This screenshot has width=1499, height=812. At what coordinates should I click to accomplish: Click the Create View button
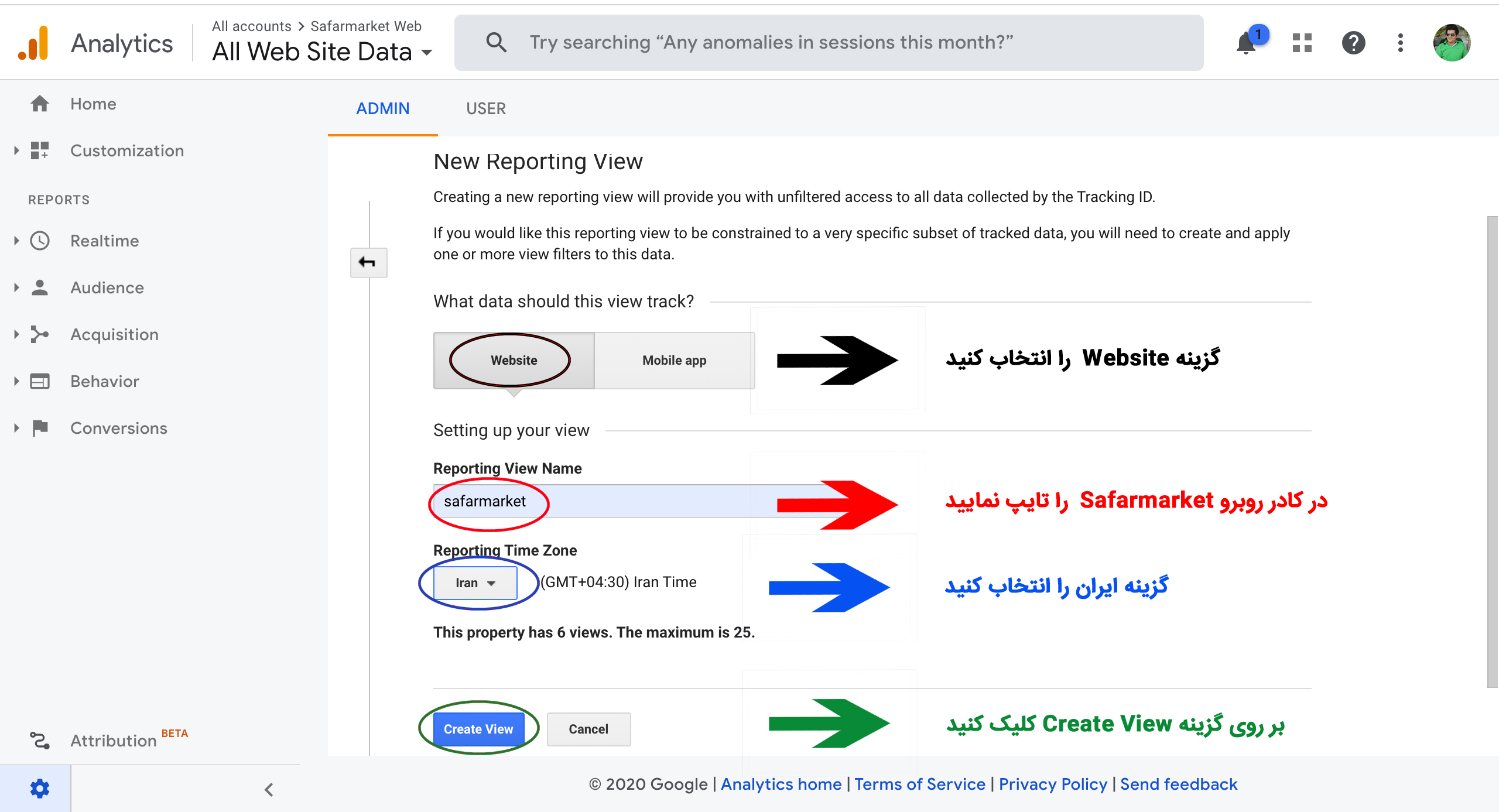click(x=479, y=729)
